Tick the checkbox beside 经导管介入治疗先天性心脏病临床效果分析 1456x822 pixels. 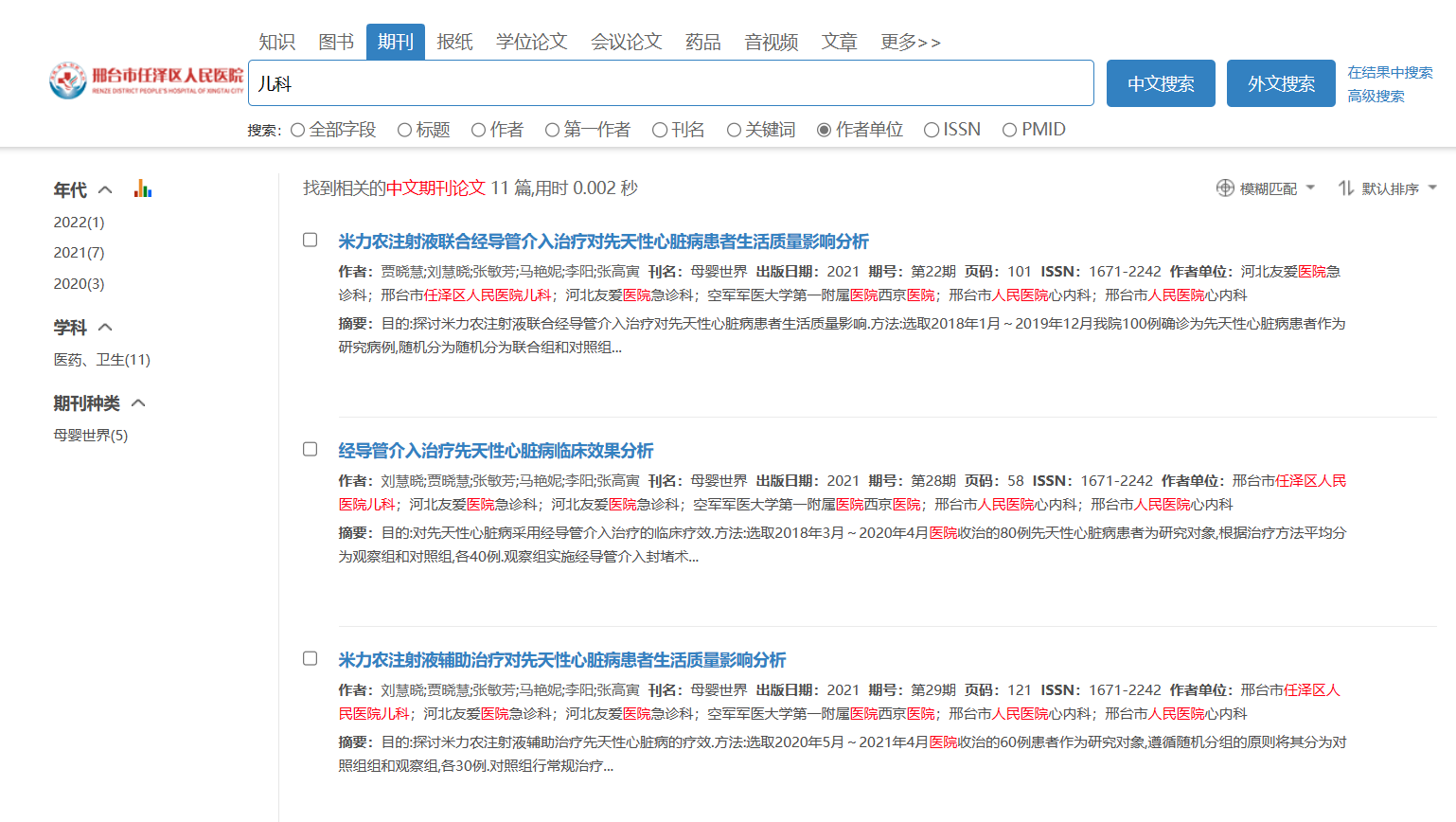tap(310, 449)
